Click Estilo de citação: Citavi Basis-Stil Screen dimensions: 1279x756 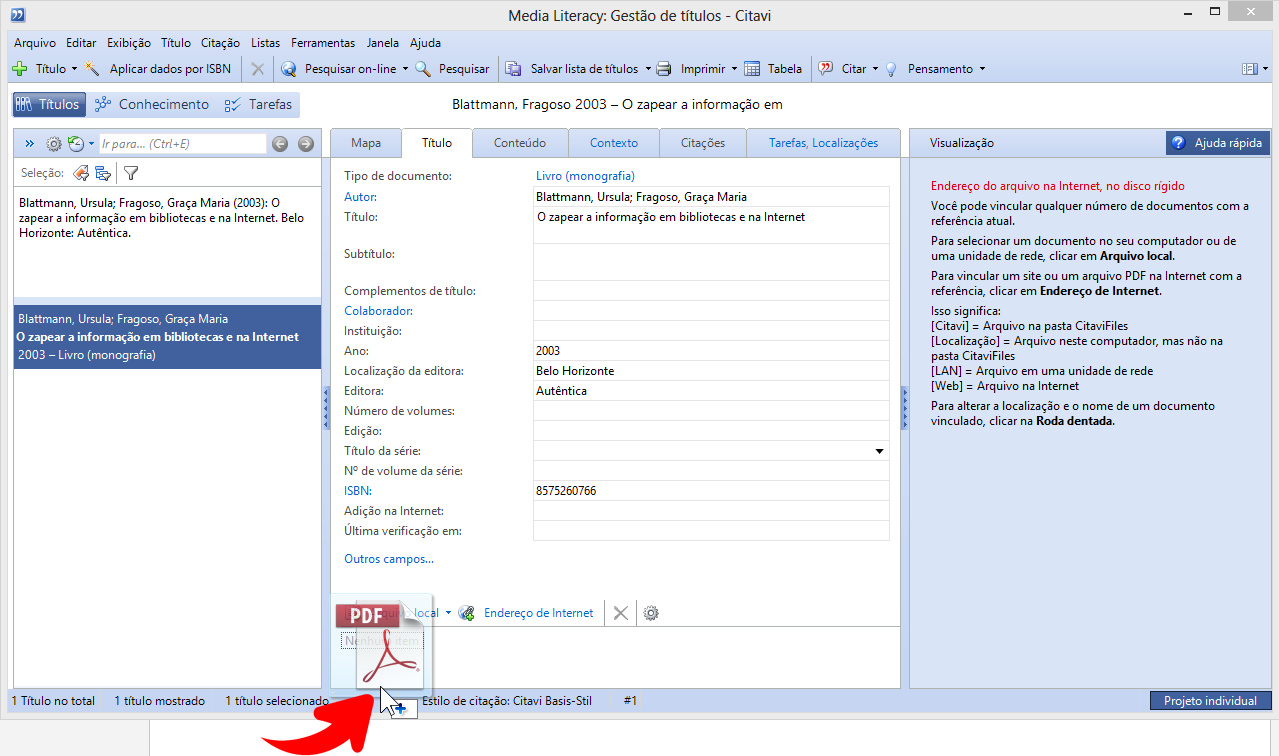point(507,701)
